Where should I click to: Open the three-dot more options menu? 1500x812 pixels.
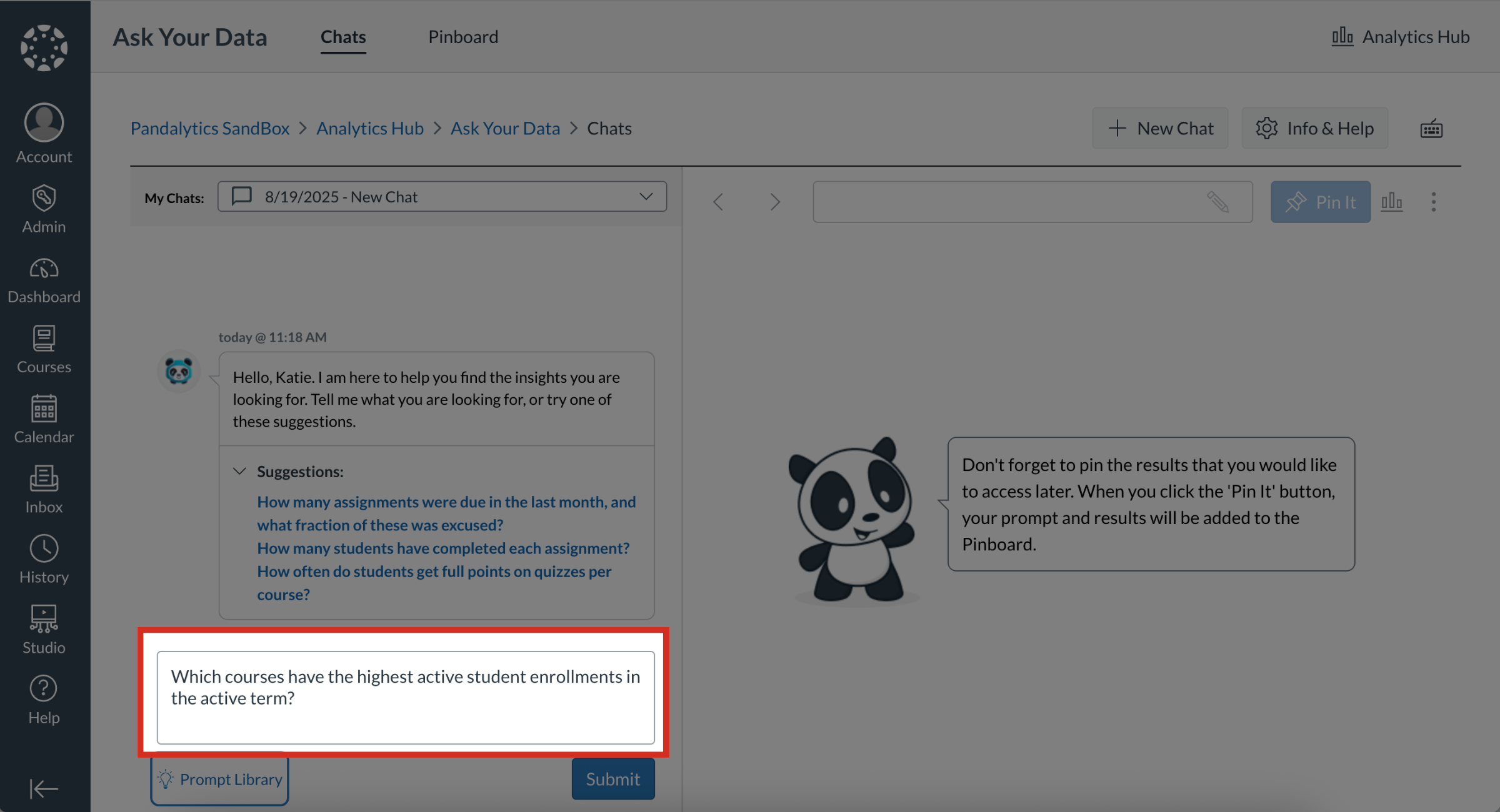1434,202
